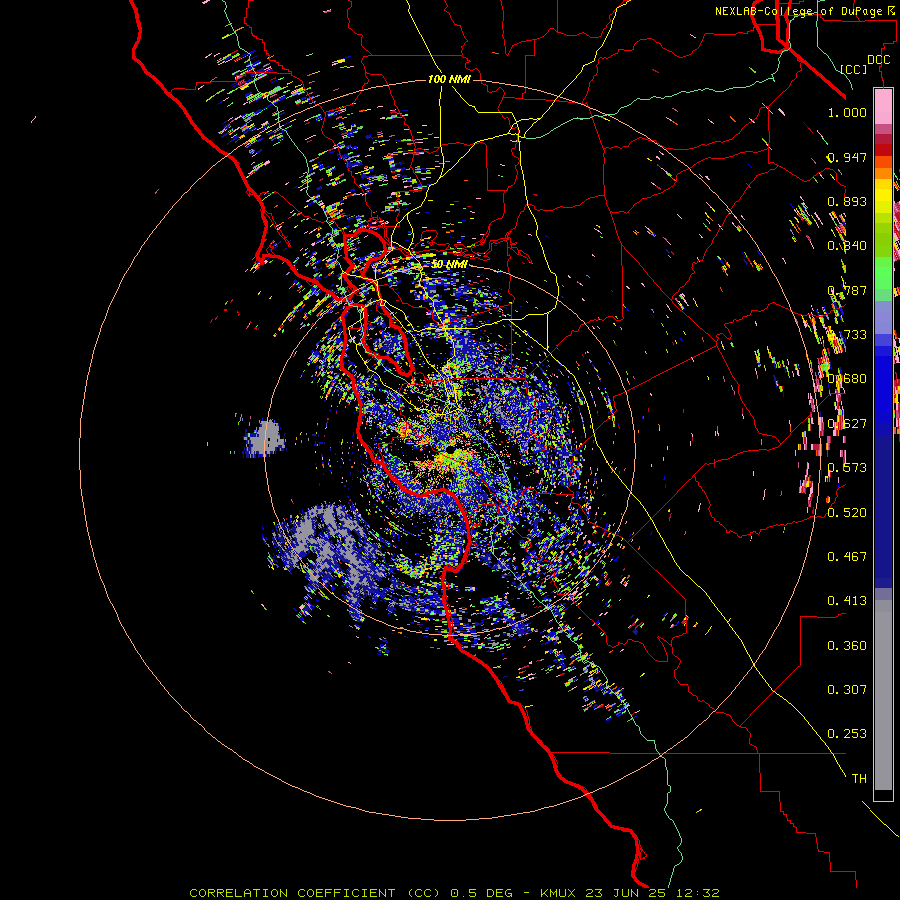Click the 0.467 legend value
This screenshot has width=900, height=900.
pyautogui.click(x=847, y=557)
